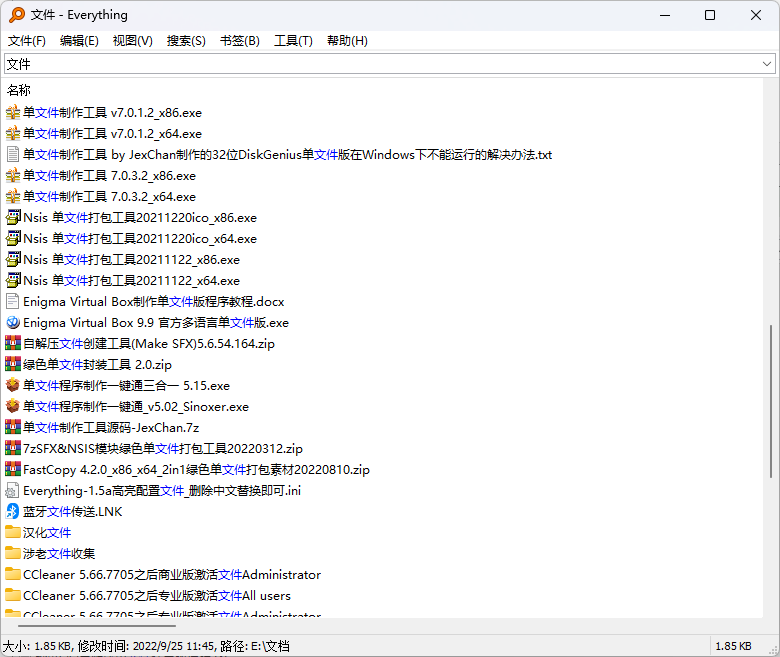780x657 pixels.
Task: Click globe icon of Enigma Virtual Box 9.9 exe
Action: click(x=12, y=322)
